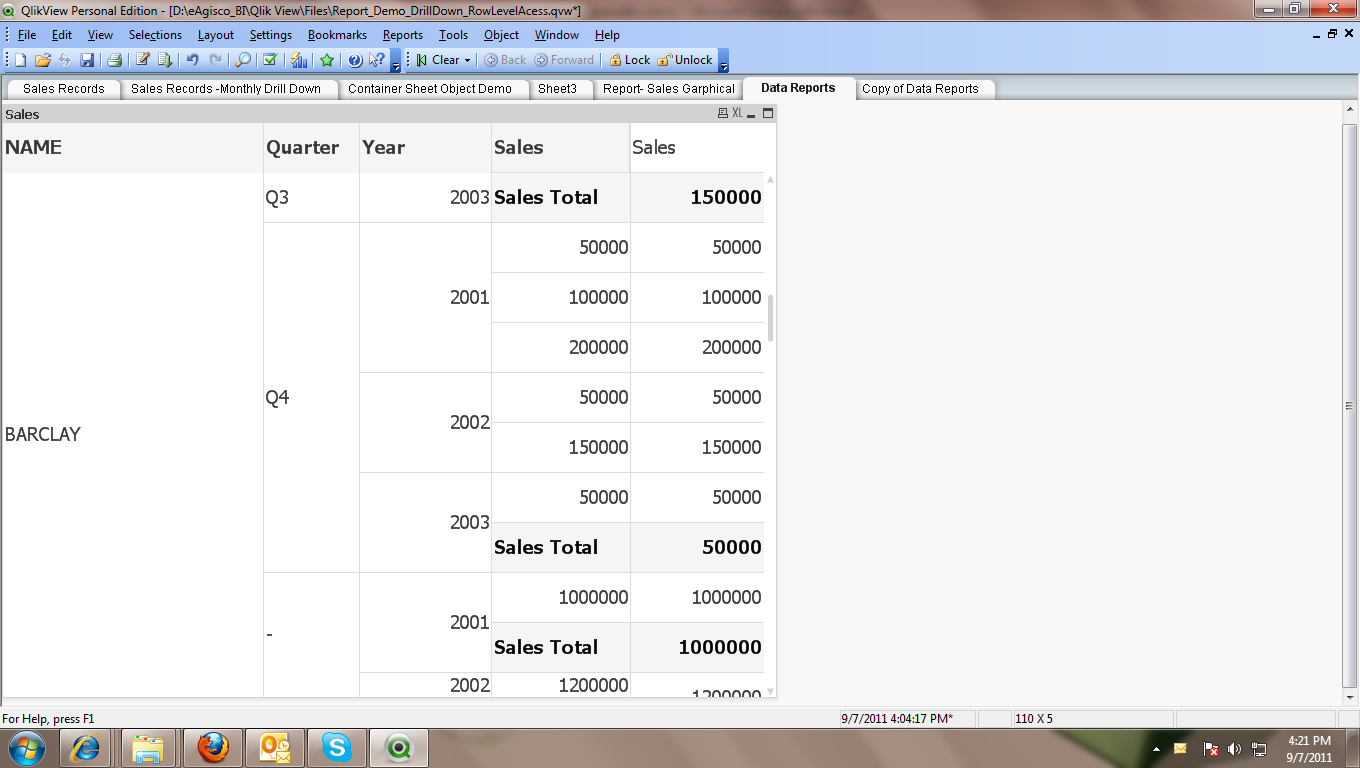Open the Selections menu
Screen dimensions: 1360x768
click(x=155, y=35)
